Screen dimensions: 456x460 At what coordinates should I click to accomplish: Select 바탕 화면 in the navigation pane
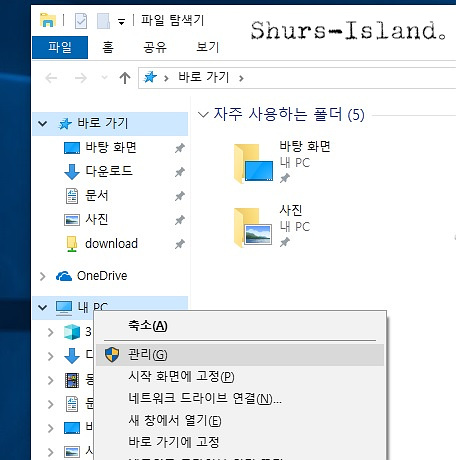tap(111, 147)
